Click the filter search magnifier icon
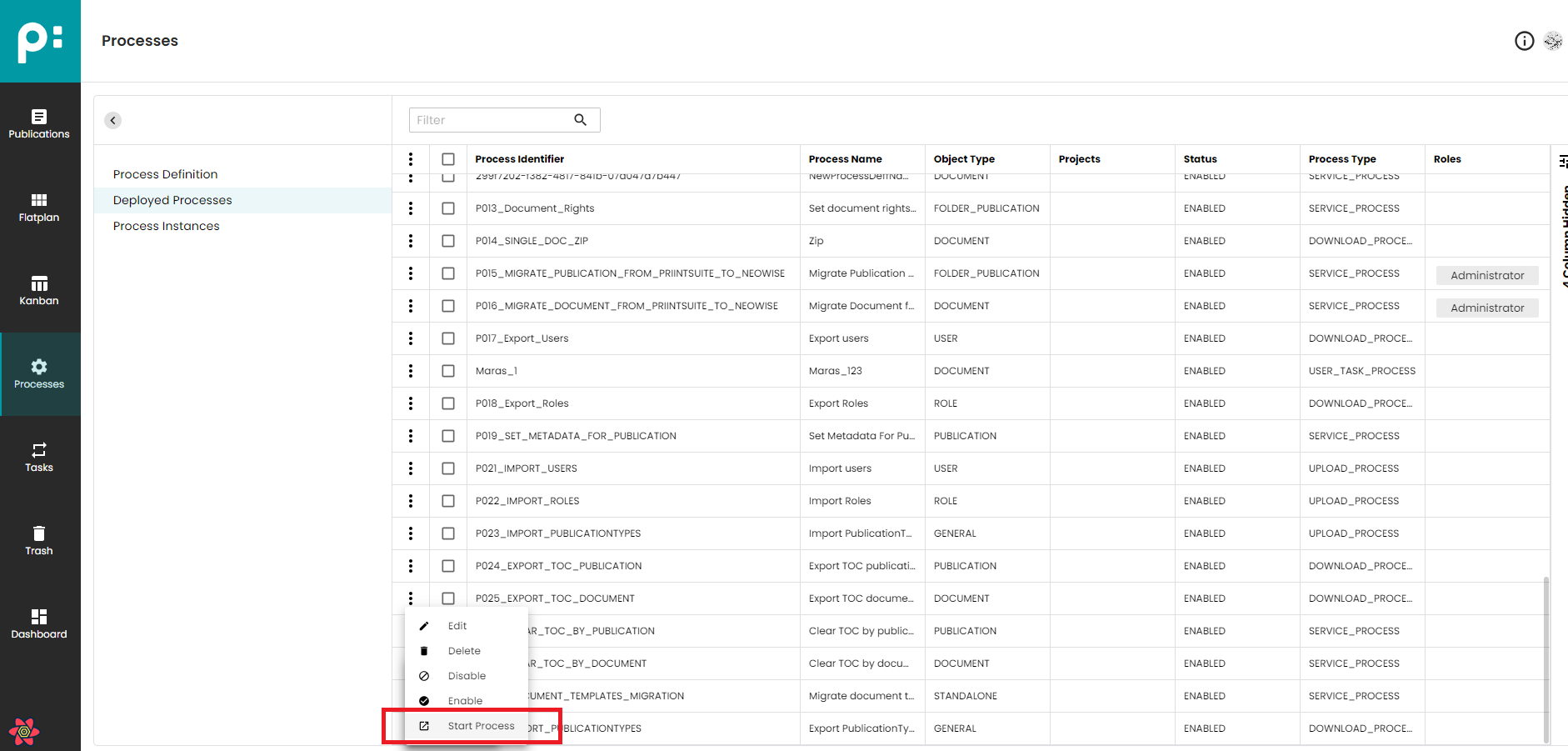The width and height of the screenshot is (1568, 751). (580, 120)
